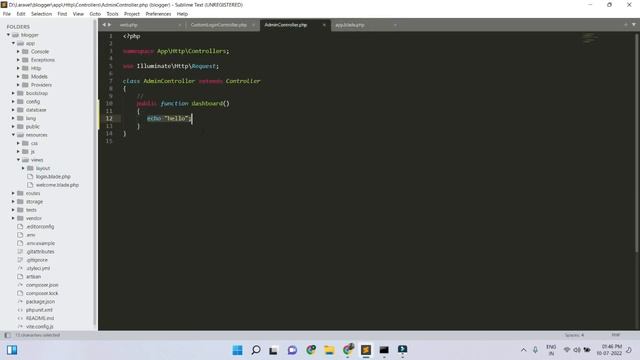Open the artisan file
Image resolution: width=640 pixels, height=360 pixels.
tap(33, 277)
